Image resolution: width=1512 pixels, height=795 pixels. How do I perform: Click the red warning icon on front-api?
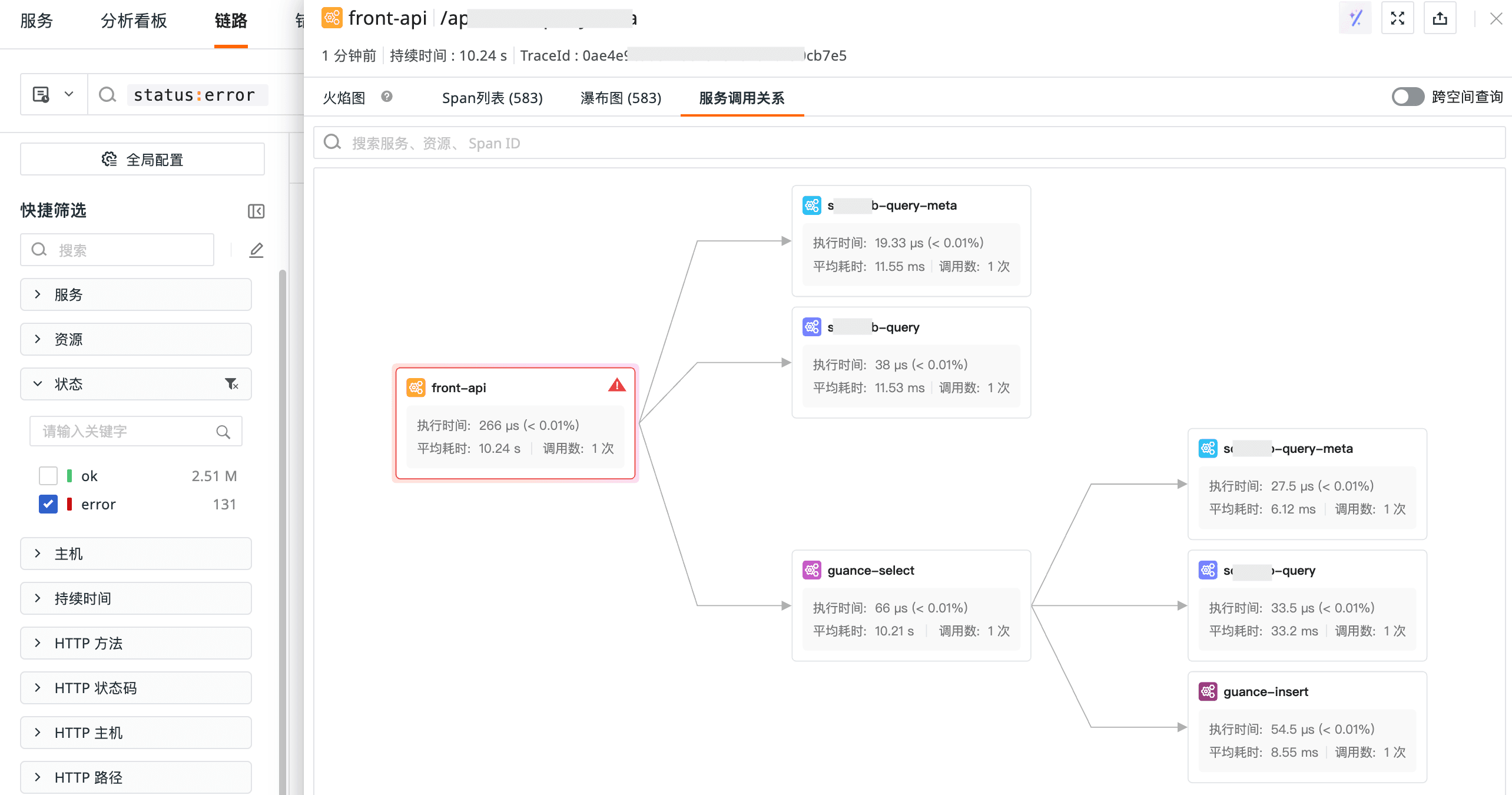pyautogui.click(x=616, y=386)
